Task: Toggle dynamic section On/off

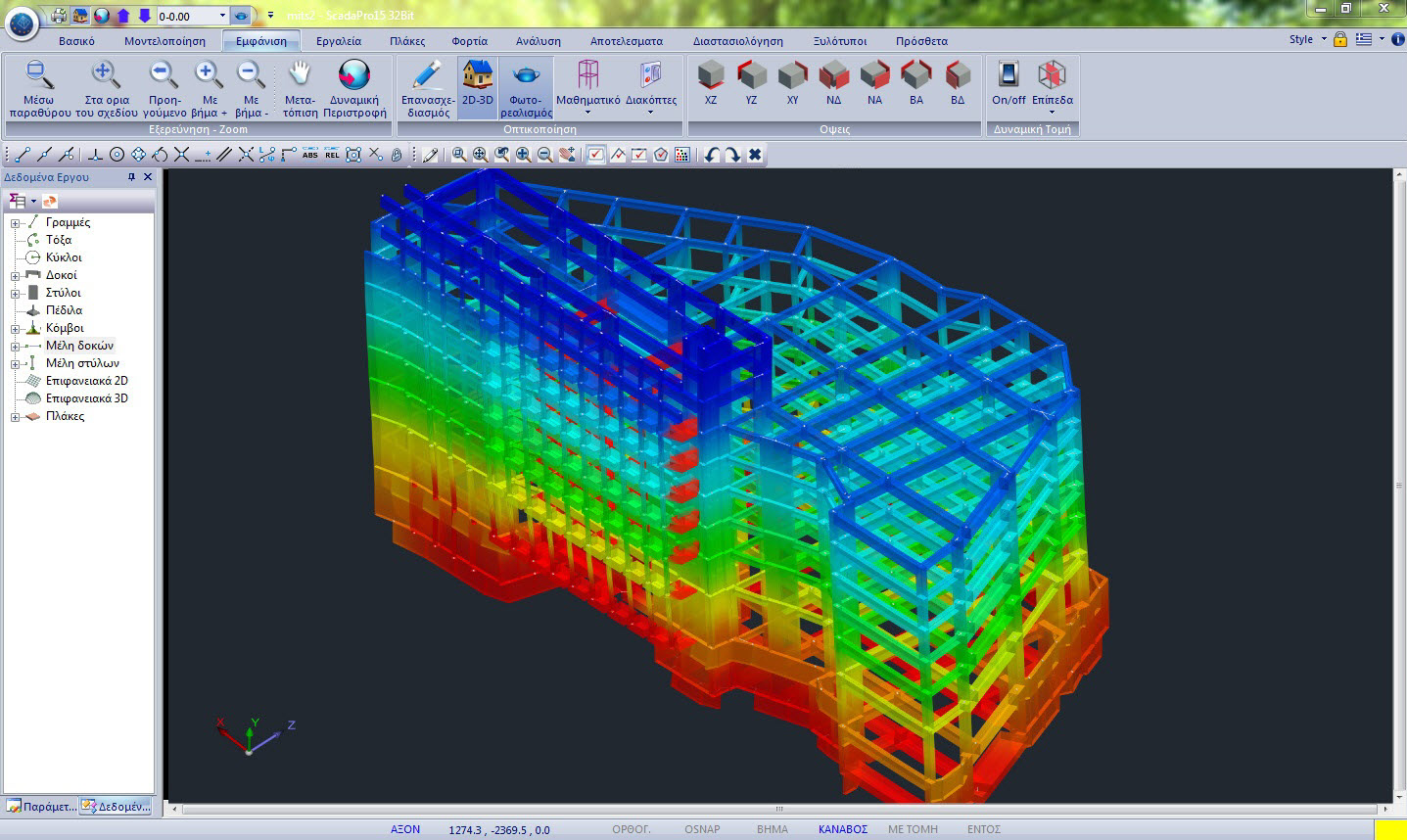Action: coord(1008,75)
